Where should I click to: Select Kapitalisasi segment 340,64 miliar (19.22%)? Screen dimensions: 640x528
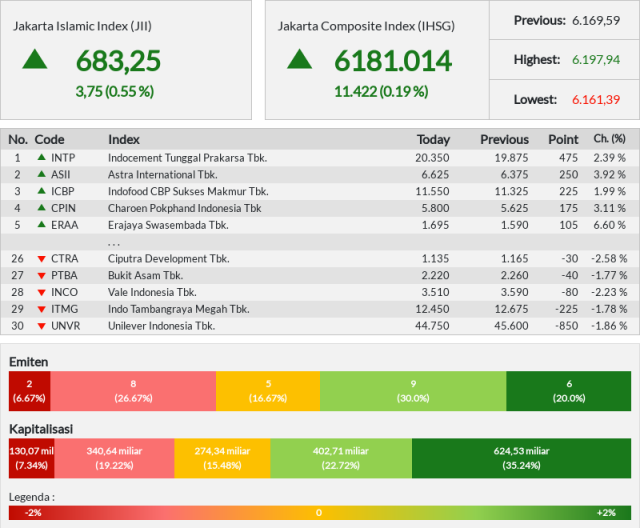coord(114,458)
